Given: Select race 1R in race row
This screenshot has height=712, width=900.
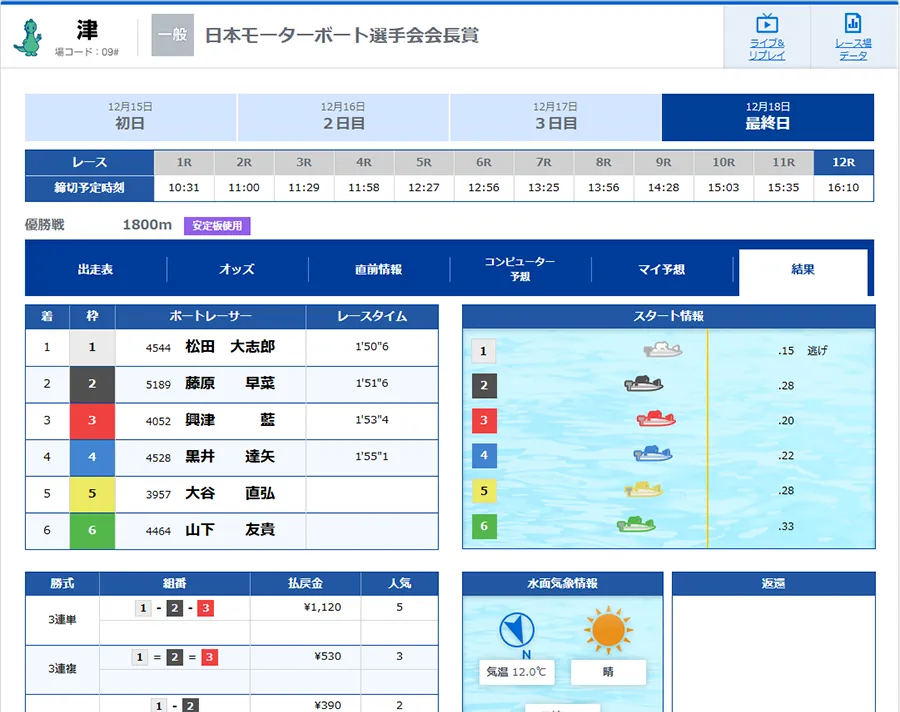Looking at the screenshot, I should (x=184, y=162).
